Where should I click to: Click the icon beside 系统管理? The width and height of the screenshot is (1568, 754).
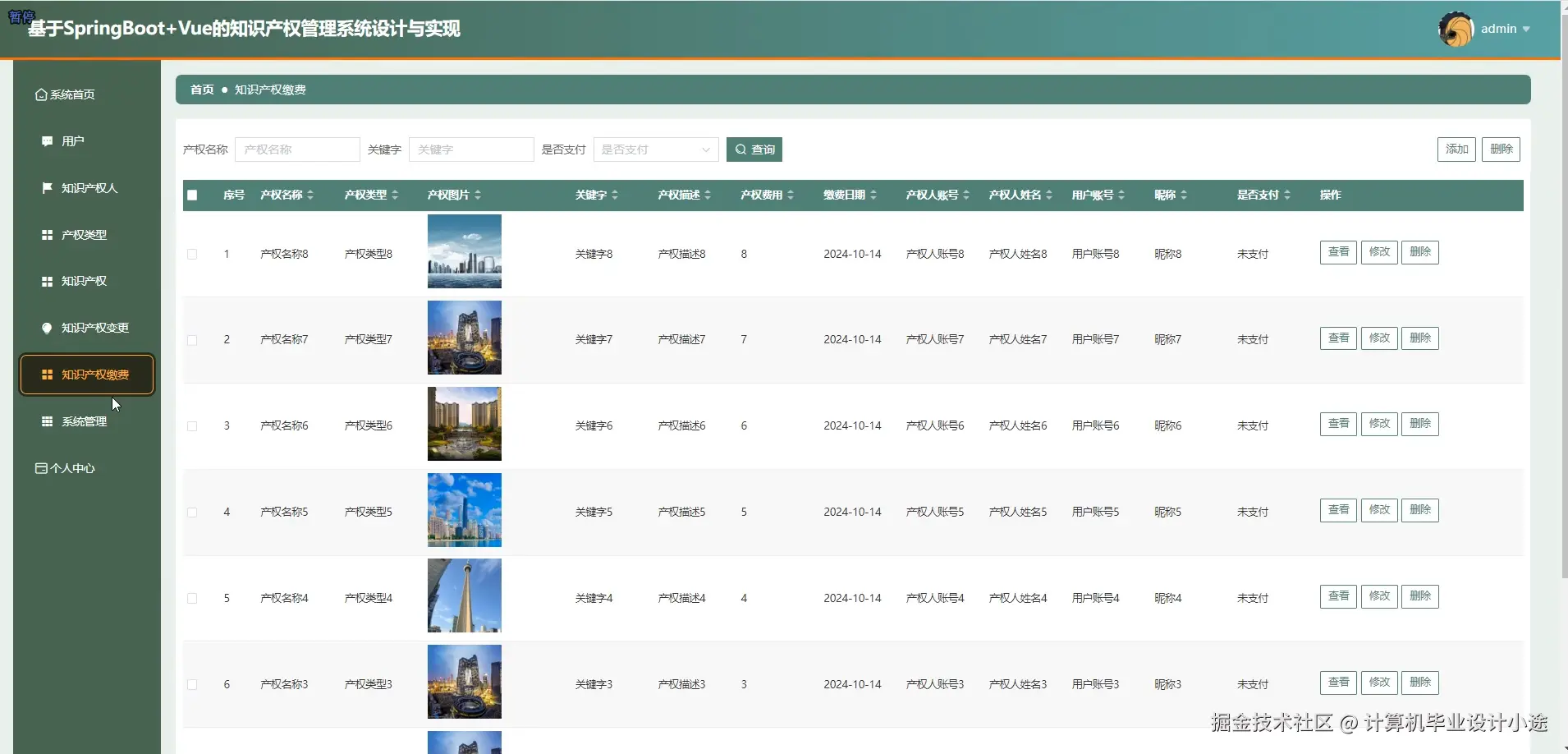pos(47,421)
